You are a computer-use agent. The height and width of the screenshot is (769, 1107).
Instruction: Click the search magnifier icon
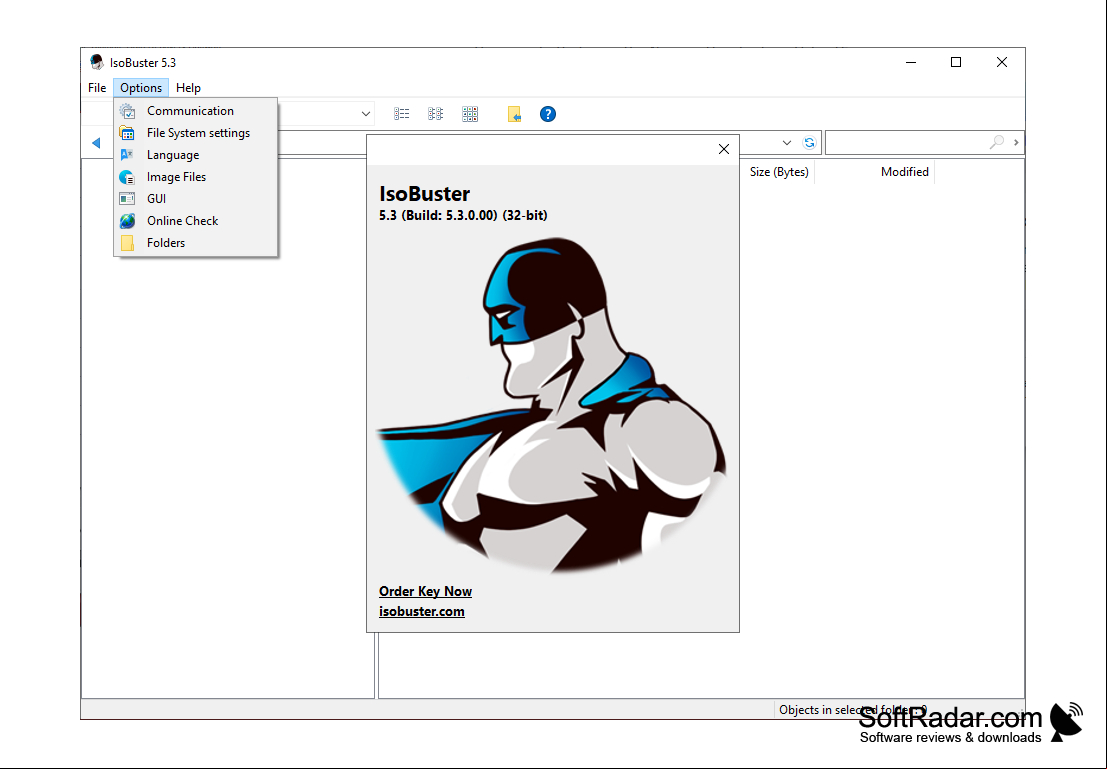coord(997,143)
